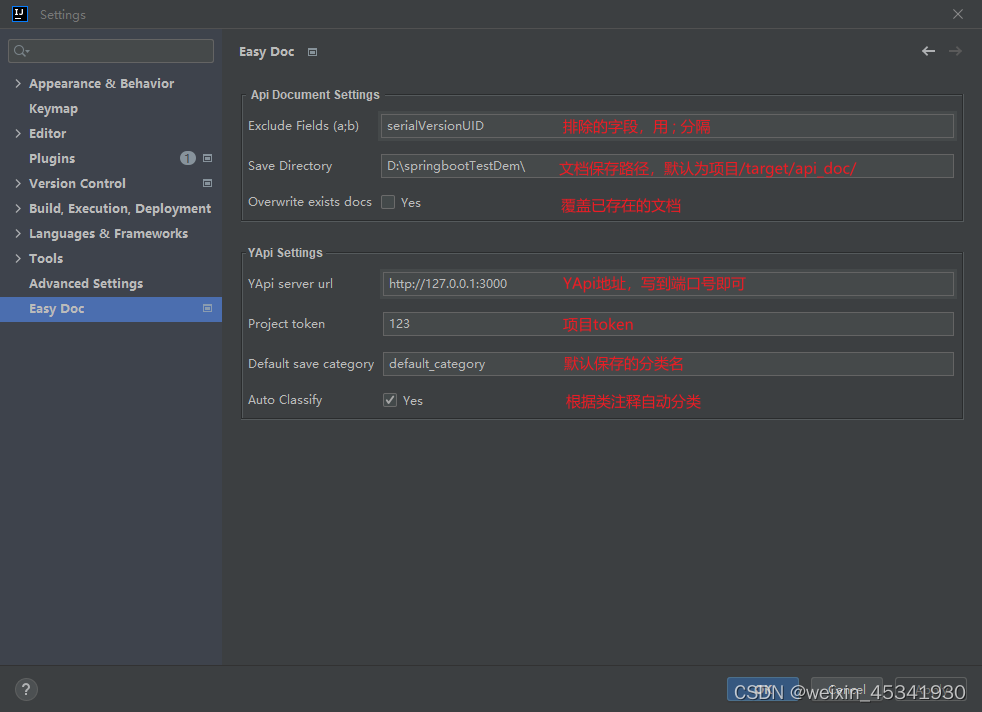Click the Overwrite exists docs label
Screen dimensions: 982x712
coord(309,202)
